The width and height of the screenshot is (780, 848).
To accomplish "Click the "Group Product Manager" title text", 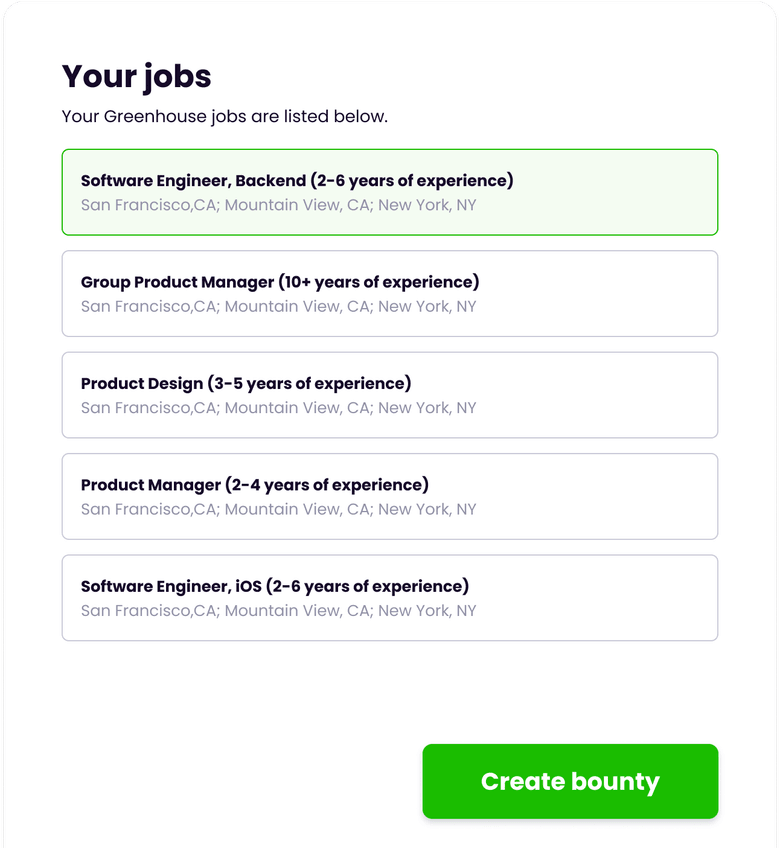I will click(279, 282).
